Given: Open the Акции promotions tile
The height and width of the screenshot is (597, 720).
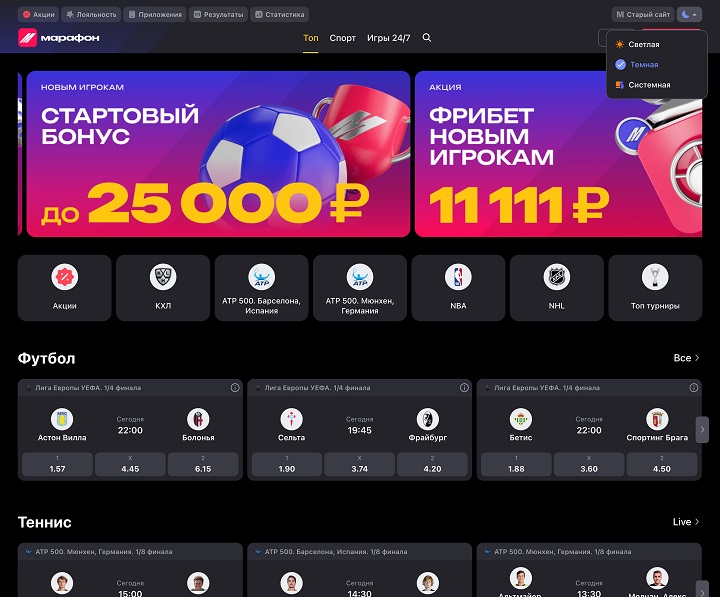Looking at the screenshot, I should [x=65, y=288].
